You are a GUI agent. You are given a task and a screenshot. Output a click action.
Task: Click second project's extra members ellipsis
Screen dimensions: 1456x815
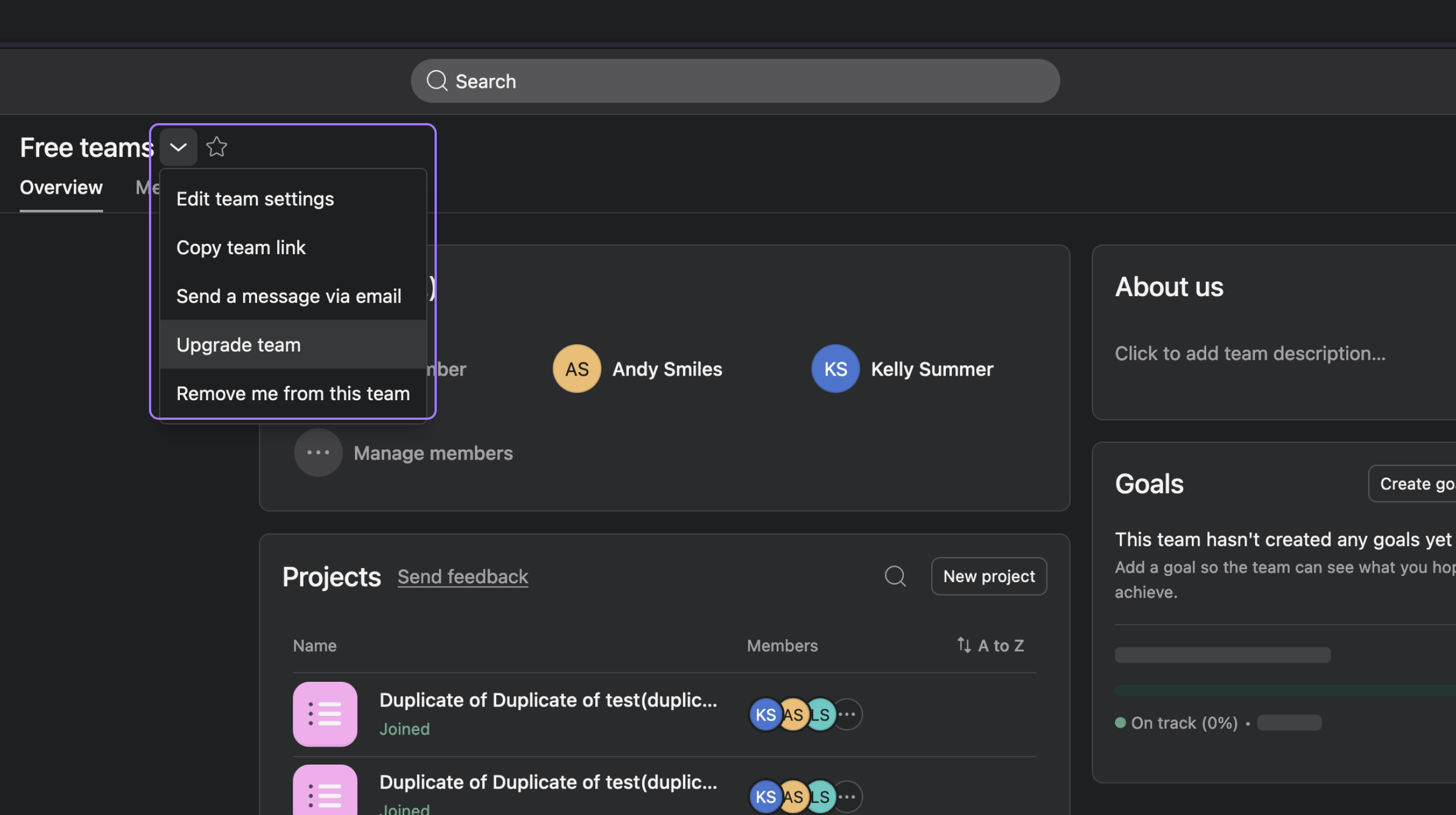[847, 797]
